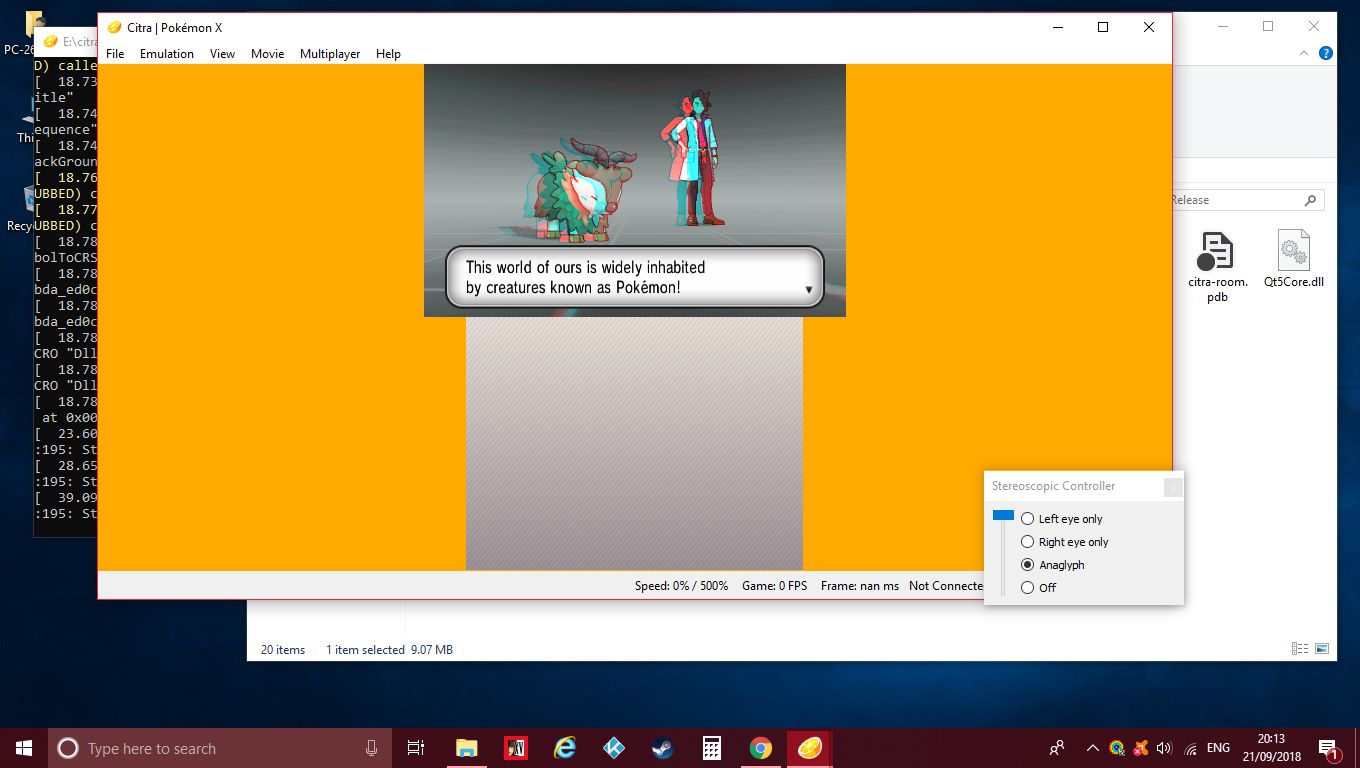Minimize the Citra window
This screenshot has width=1360, height=768.
coord(1057,27)
